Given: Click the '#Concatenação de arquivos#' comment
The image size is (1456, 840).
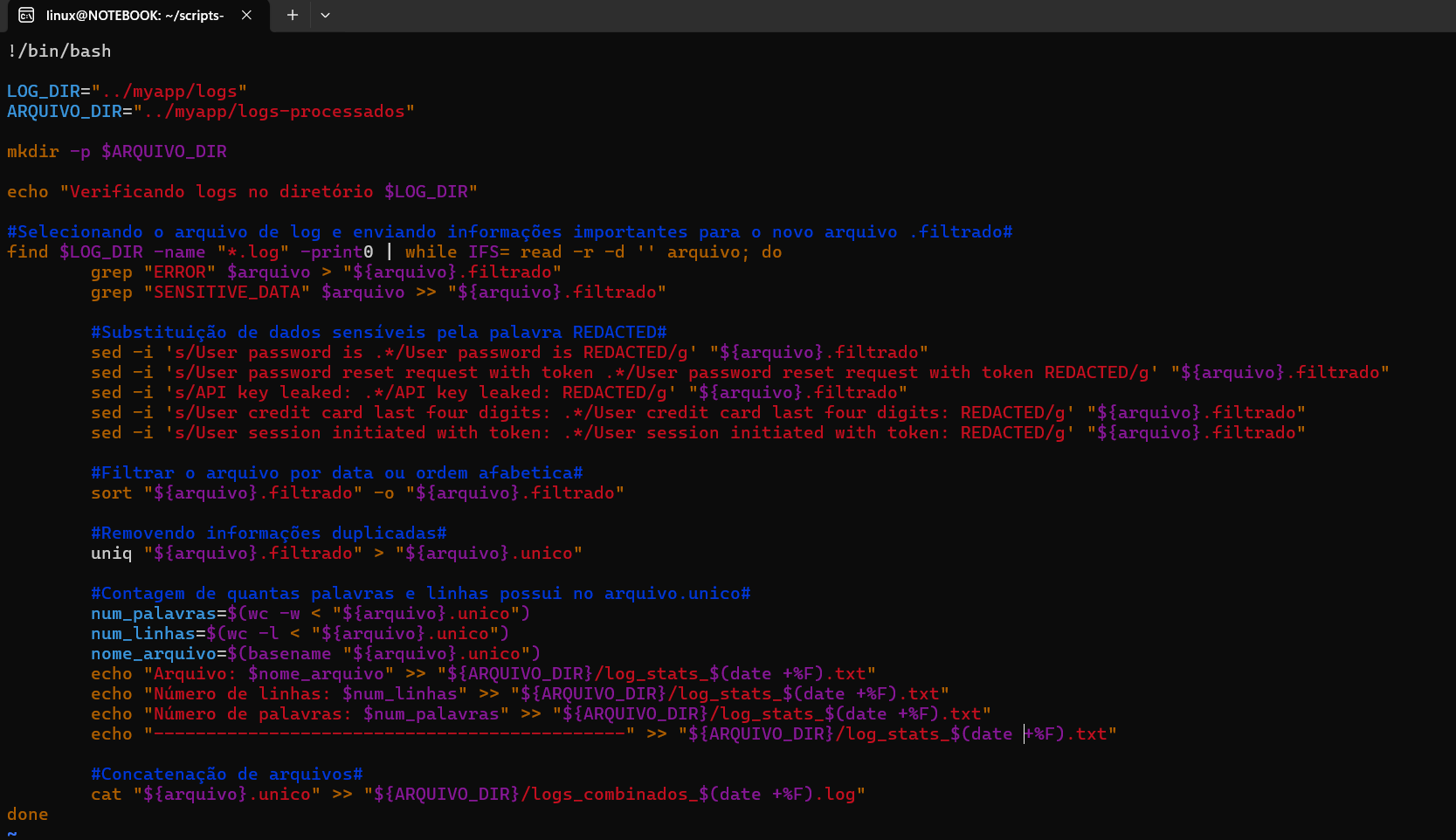Looking at the screenshot, I should [226, 774].
